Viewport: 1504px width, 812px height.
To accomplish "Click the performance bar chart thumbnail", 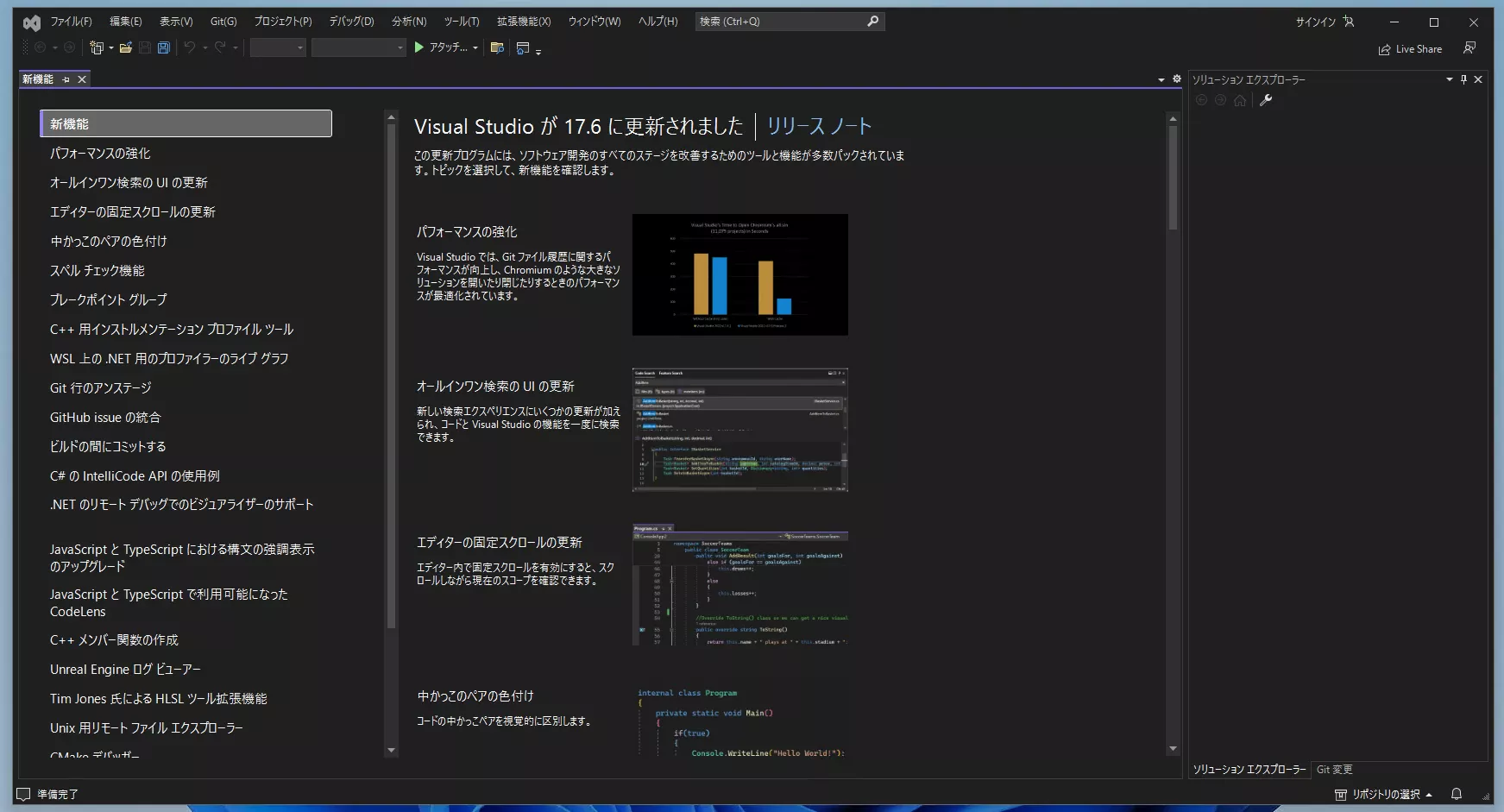I will (740, 274).
